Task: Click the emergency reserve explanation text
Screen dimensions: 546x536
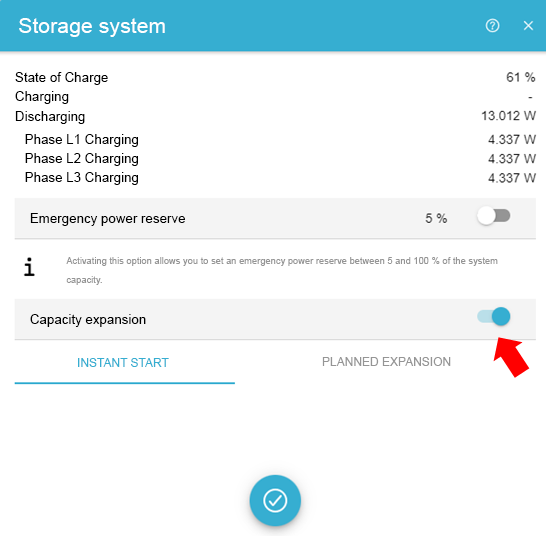Action: [282, 270]
